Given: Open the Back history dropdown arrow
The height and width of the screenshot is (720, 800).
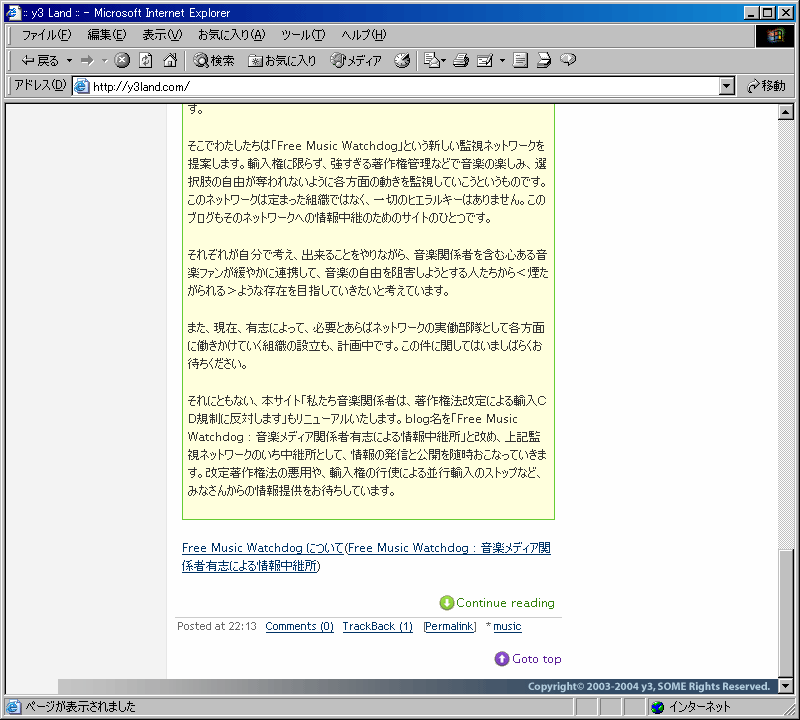Looking at the screenshot, I should 69,61.
